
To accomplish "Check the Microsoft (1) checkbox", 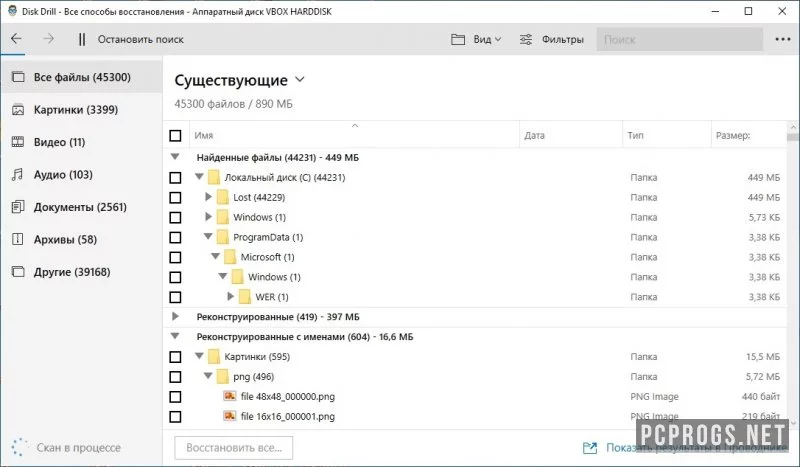I will coord(175,257).
